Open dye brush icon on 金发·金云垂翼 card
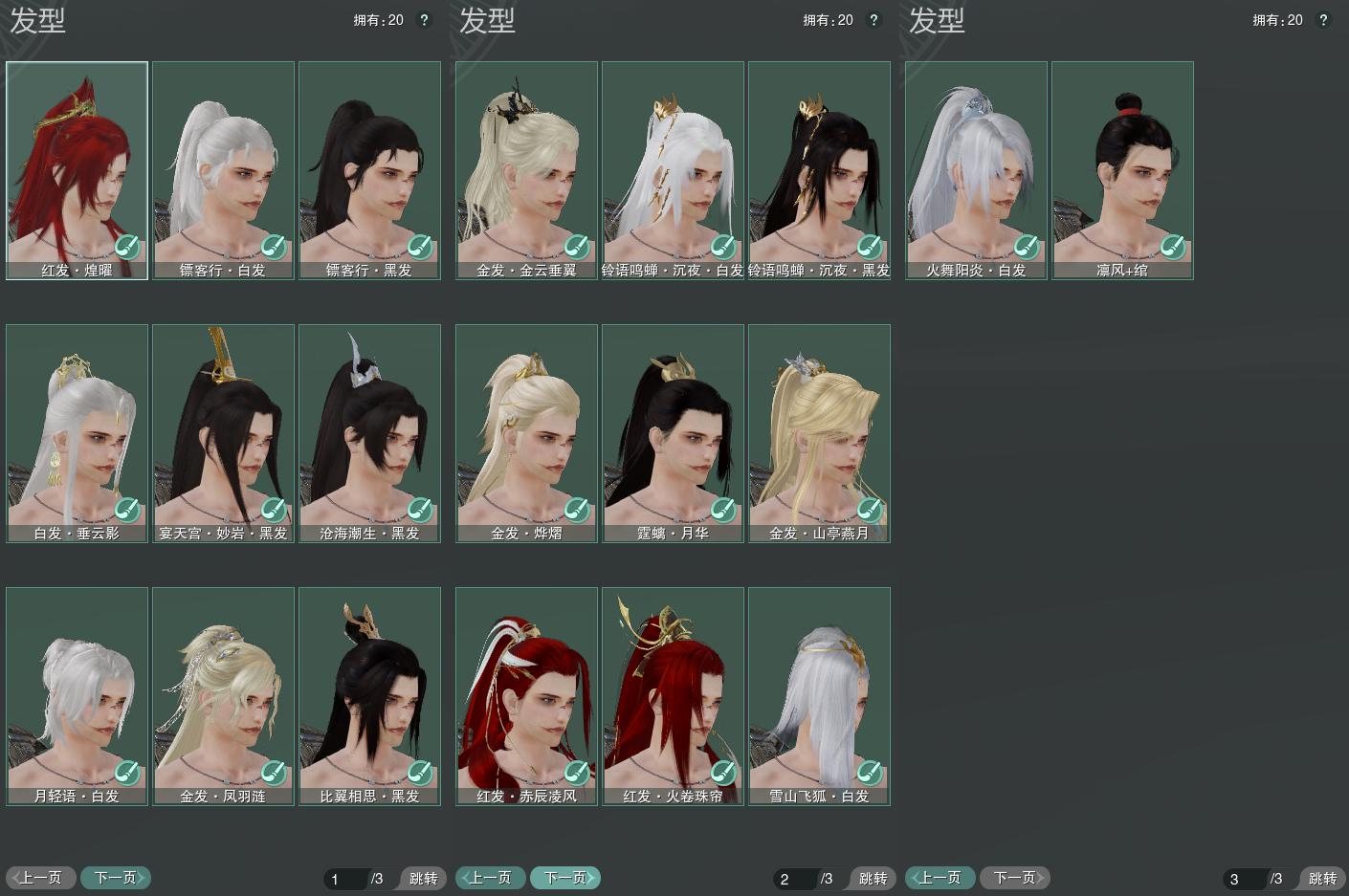The width and height of the screenshot is (1349, 896). 577,247
